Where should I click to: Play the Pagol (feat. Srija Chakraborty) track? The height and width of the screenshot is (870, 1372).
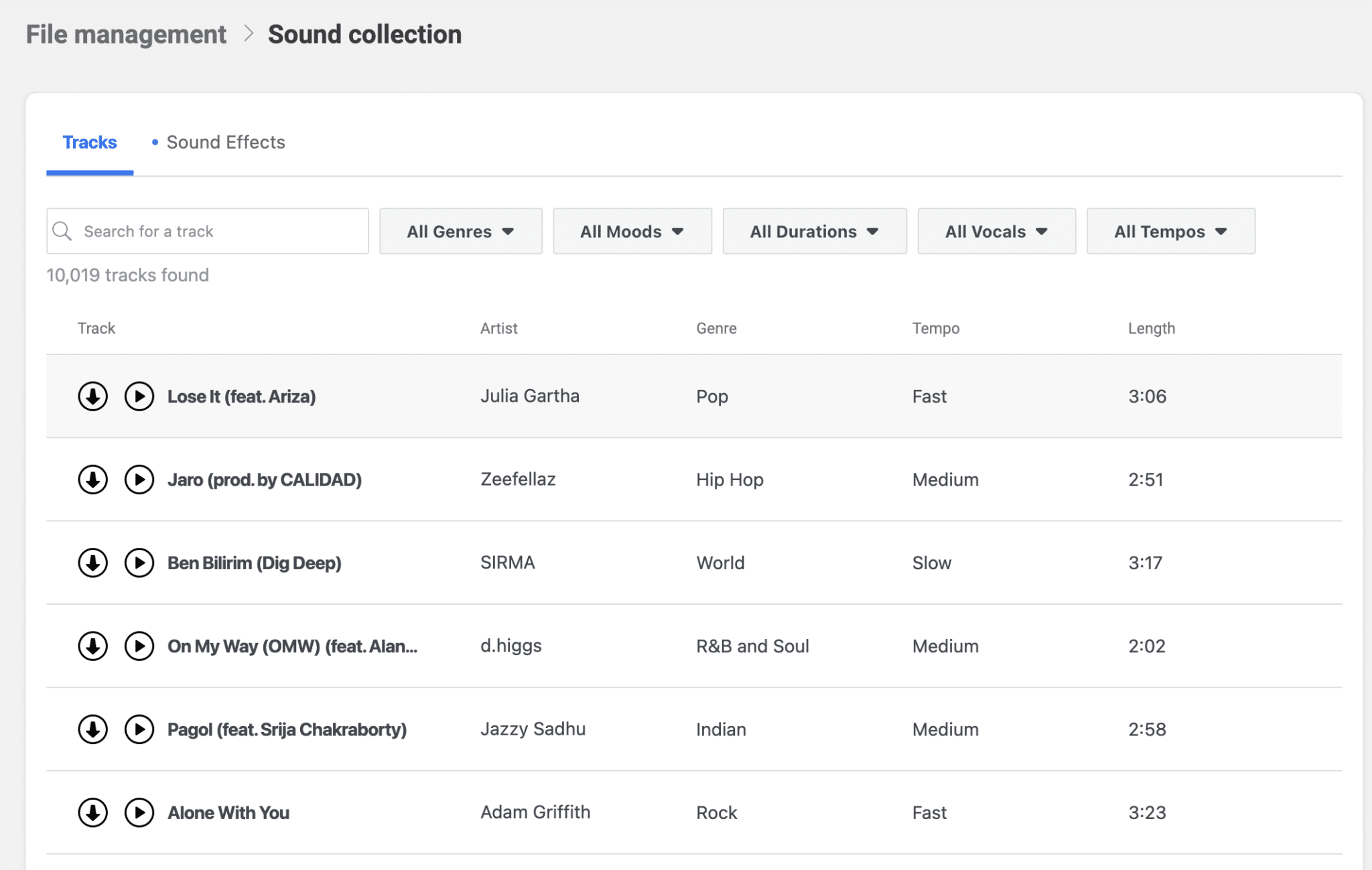pos(139,729)
